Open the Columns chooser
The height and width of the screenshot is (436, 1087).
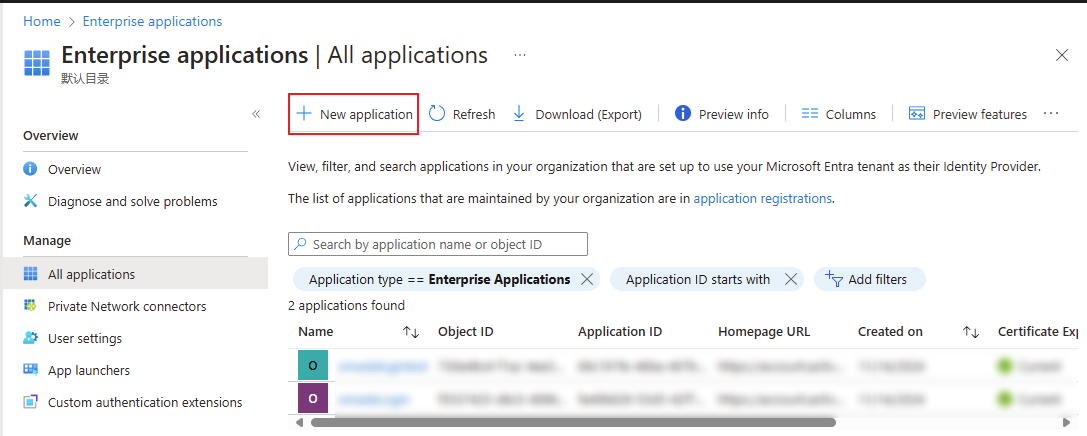point(838,114)
